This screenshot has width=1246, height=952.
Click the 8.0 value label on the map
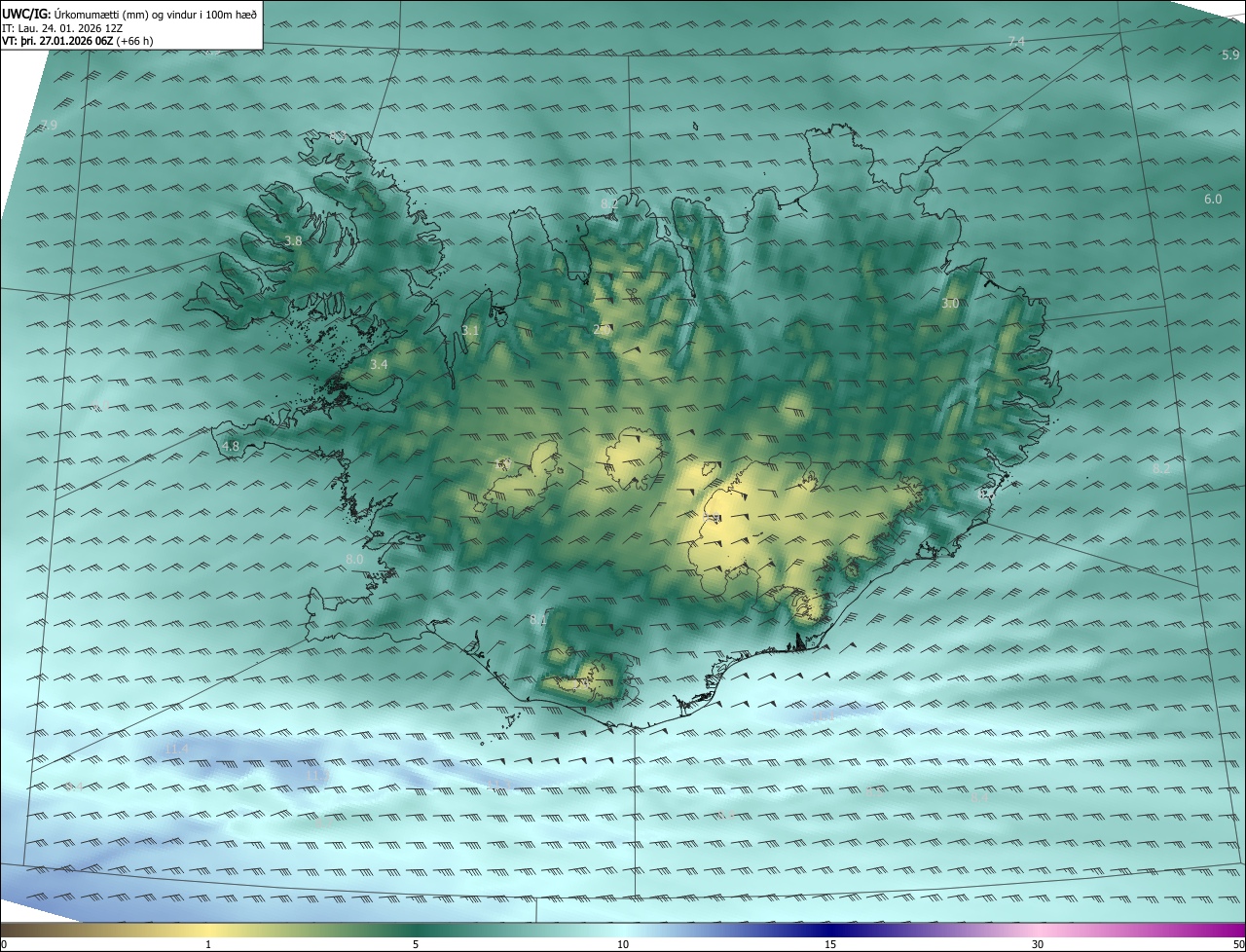point(354,560)
